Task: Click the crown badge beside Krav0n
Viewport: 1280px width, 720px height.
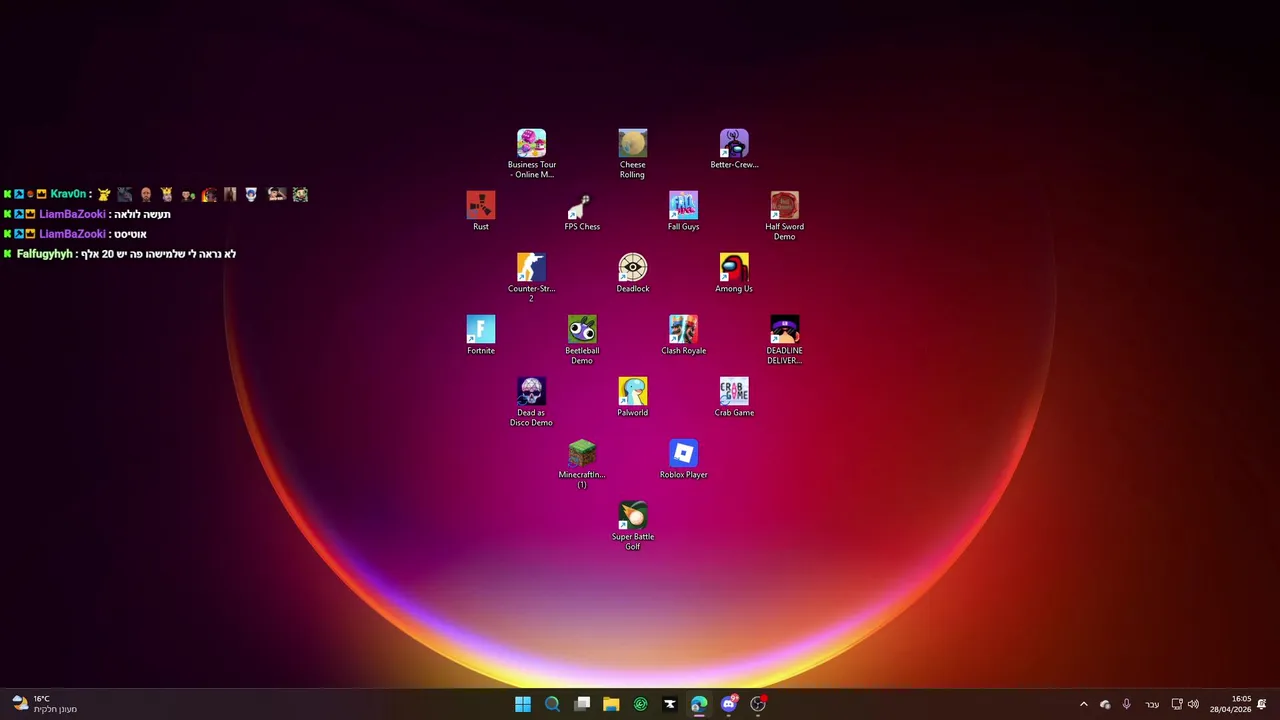Action: click(42, 194)
